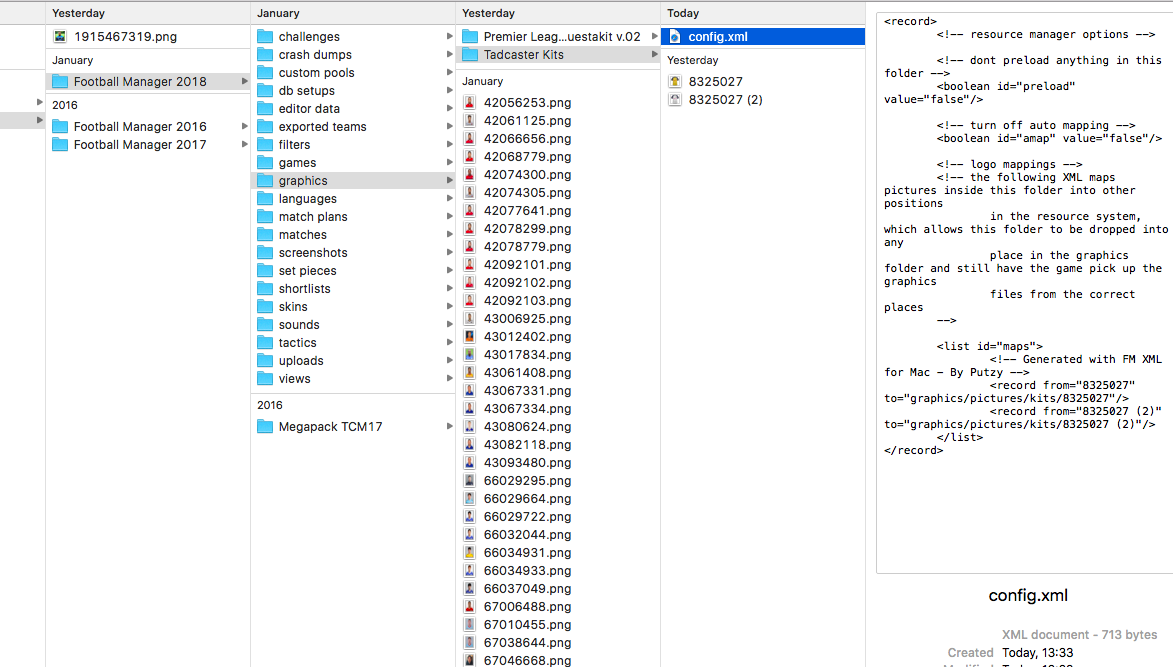Image resolution: width=1173 pixels, height=667 pixels.
Task: Select the languages folder name
Action: [307, 199]
